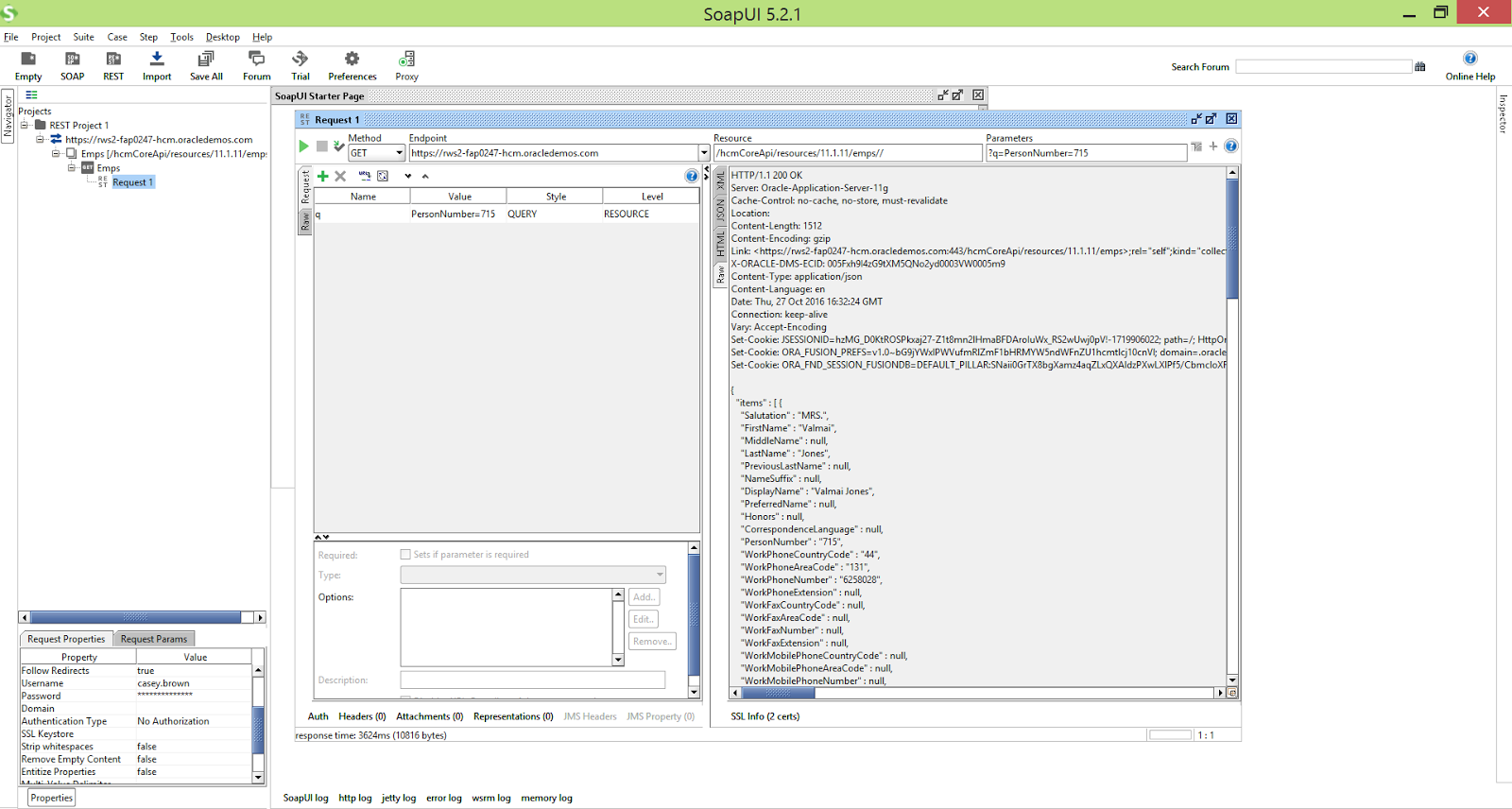This screenshot has height=809, width=1512.
Task: Click the tree-table icon beside Parameters field
Action: tap(1196, 146)
